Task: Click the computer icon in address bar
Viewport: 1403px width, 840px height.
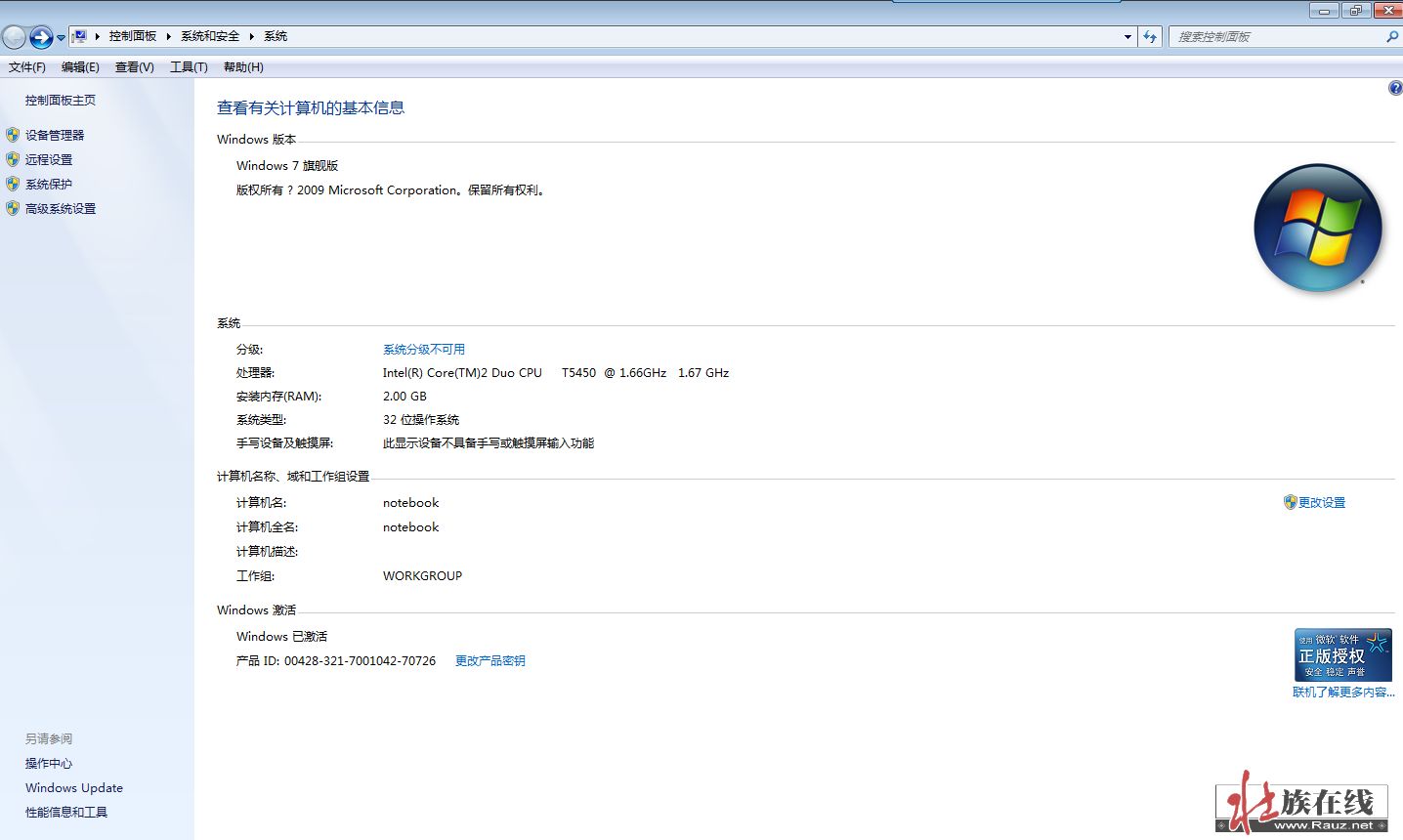Action: (80, 36)
